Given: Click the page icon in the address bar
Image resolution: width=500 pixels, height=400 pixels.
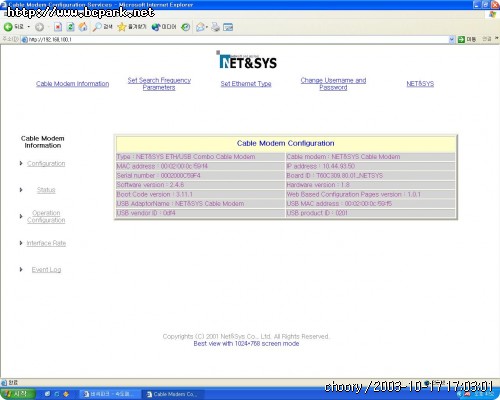Looking at the screenshot, I should point(24,39).
